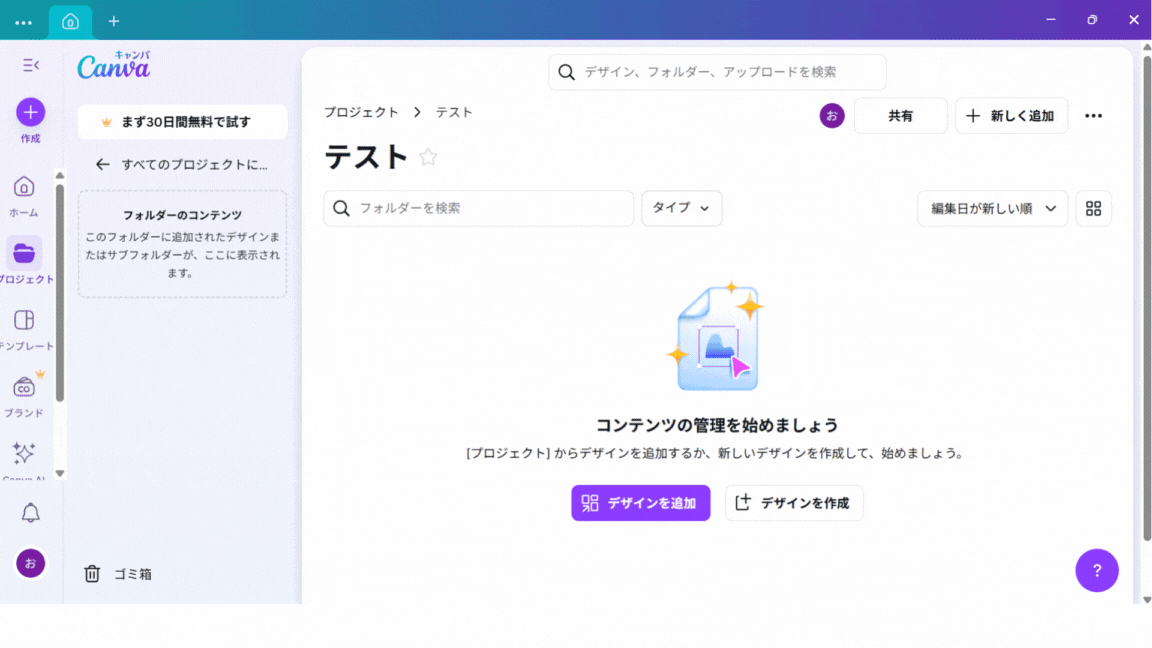Open a new tab with plus
Screen dimensions: 1152x648
tap(114, 21)
